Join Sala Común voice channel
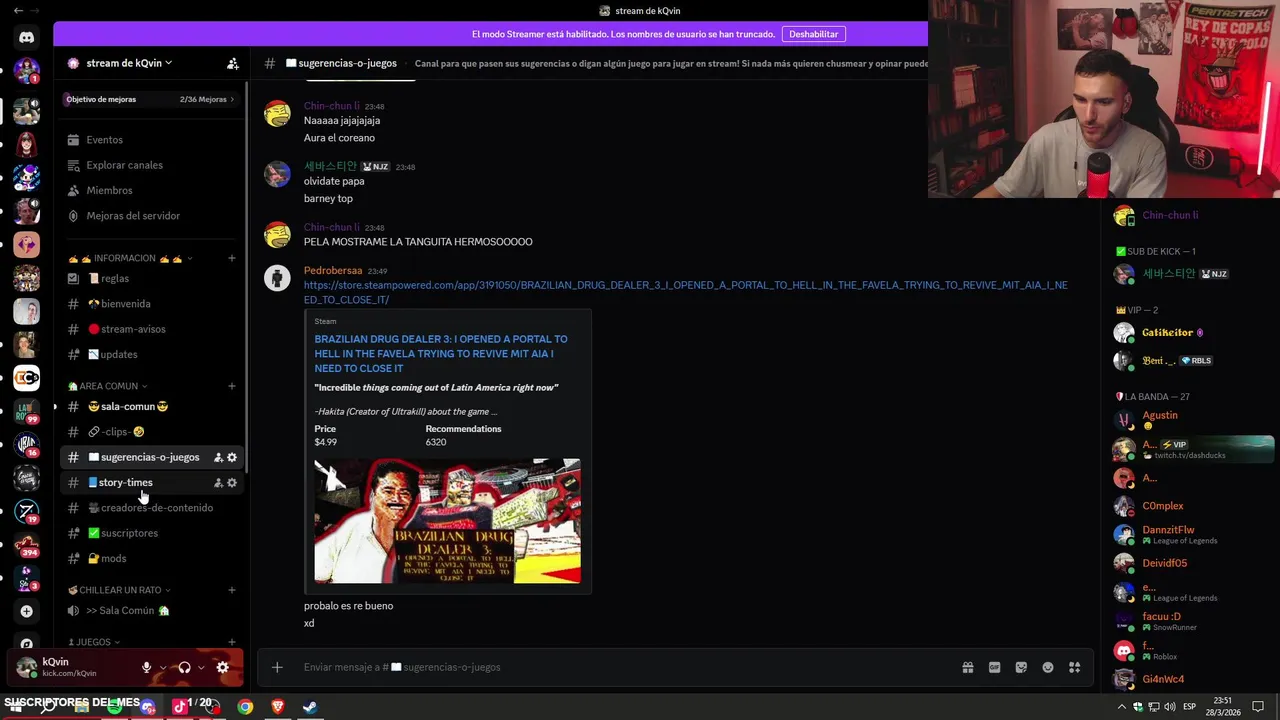Image resolution: width=1280 pixels, height=720 pixels. 150,611
